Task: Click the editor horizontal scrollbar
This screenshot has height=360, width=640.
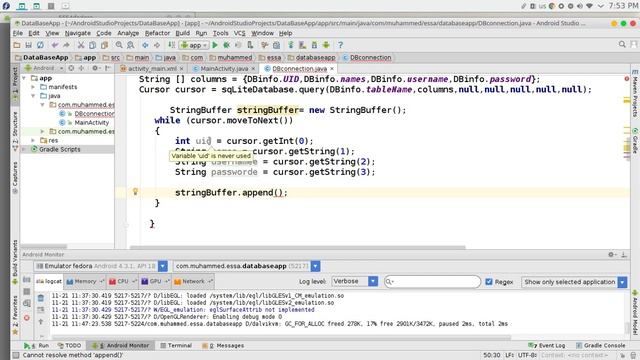Action: 298,247
